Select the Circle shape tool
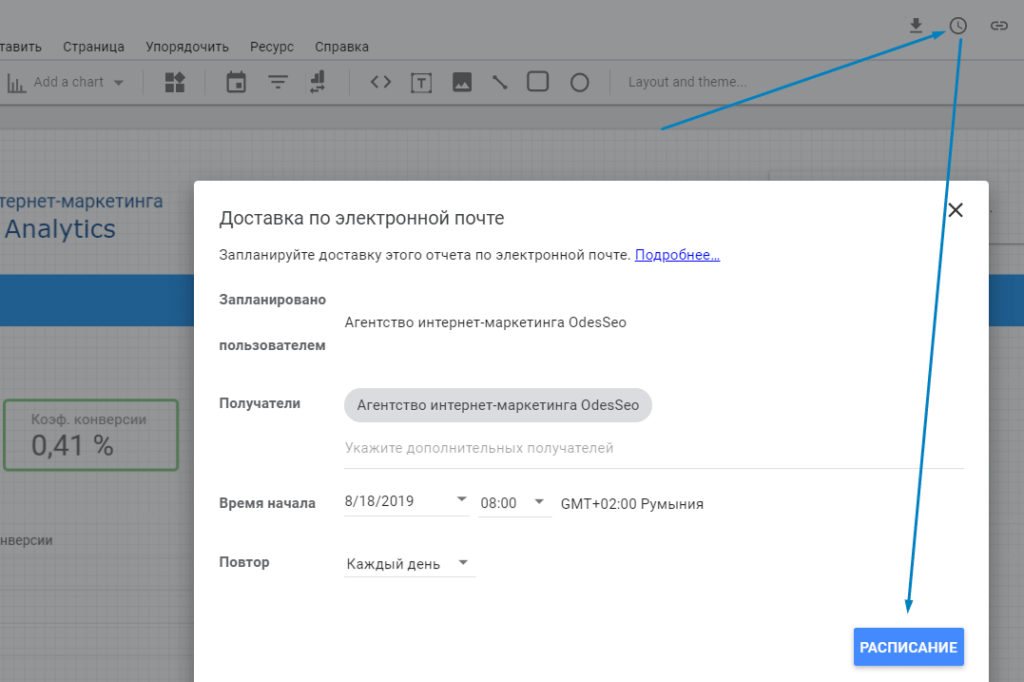This screenshot has width=1024, height=682. 579,83
